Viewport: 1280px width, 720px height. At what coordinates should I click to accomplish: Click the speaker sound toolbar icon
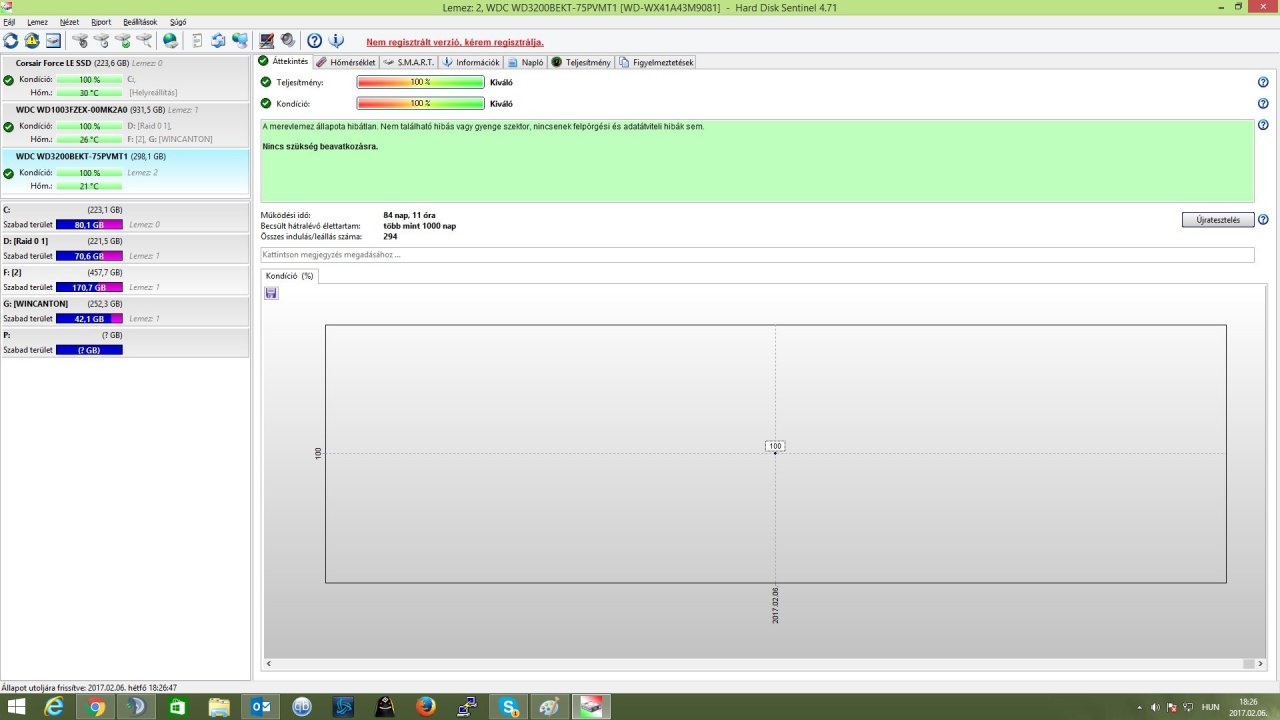coord(288,41)
